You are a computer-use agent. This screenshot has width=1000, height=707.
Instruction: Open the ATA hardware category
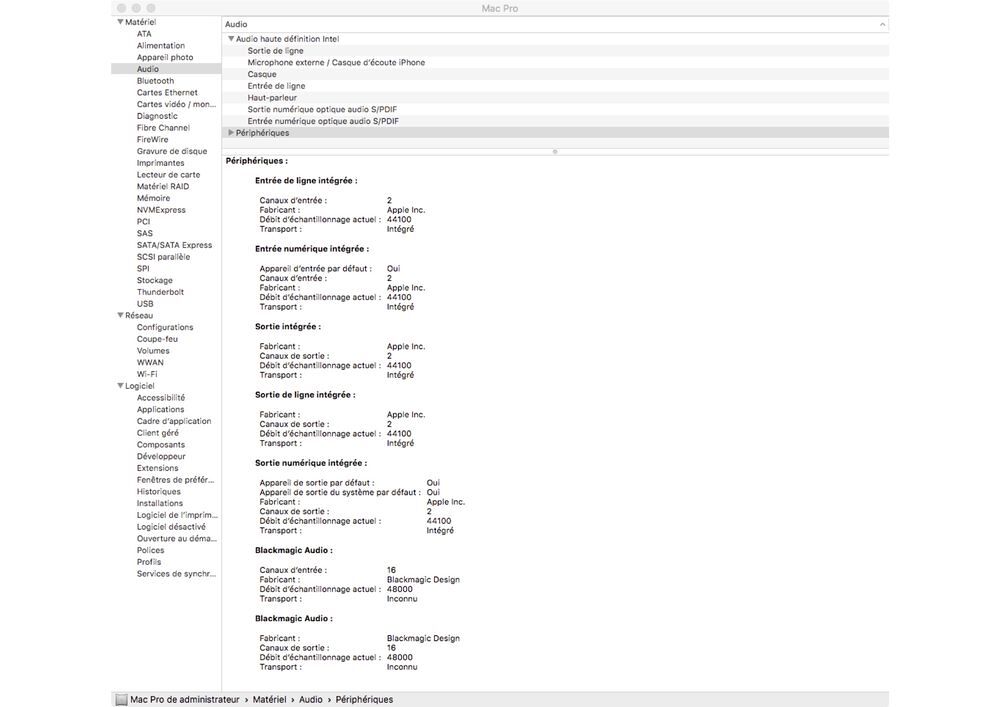tap(144, 34)
